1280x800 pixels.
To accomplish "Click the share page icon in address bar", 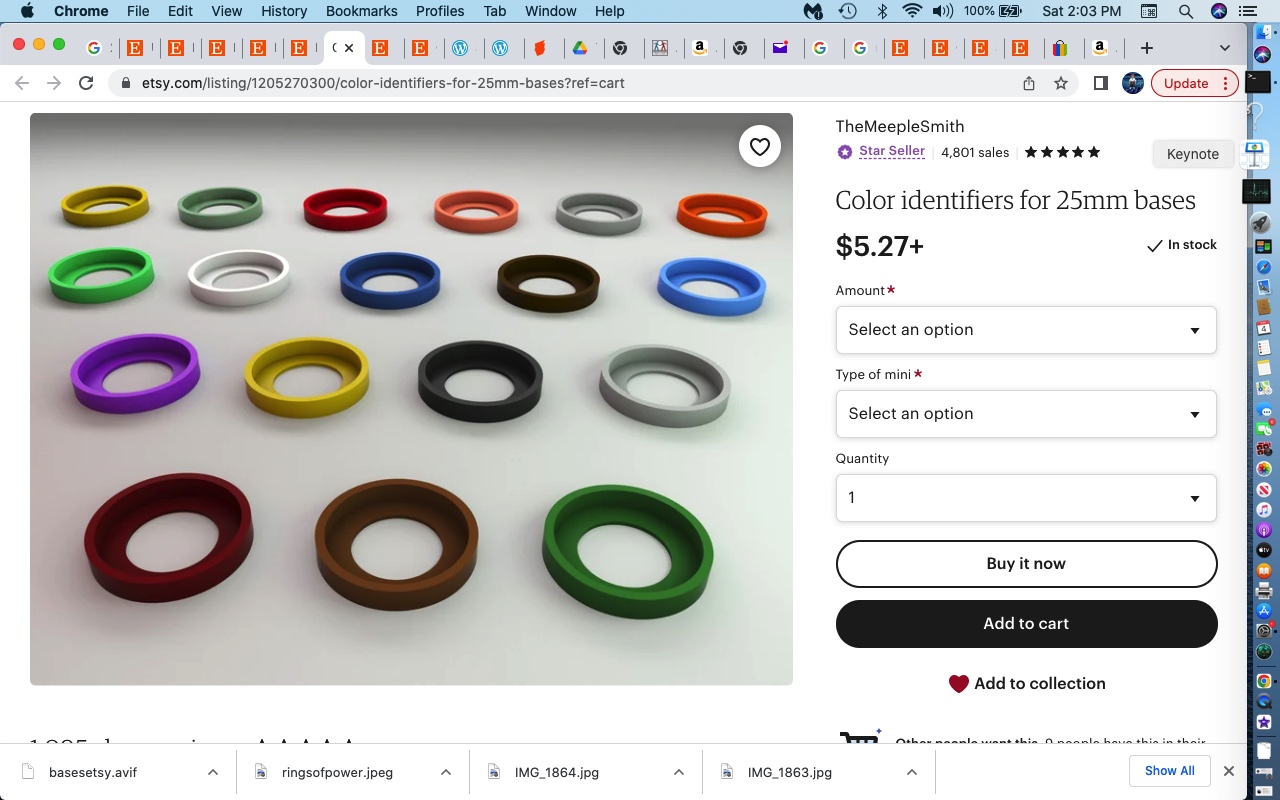I will (x=1029, y=83).
